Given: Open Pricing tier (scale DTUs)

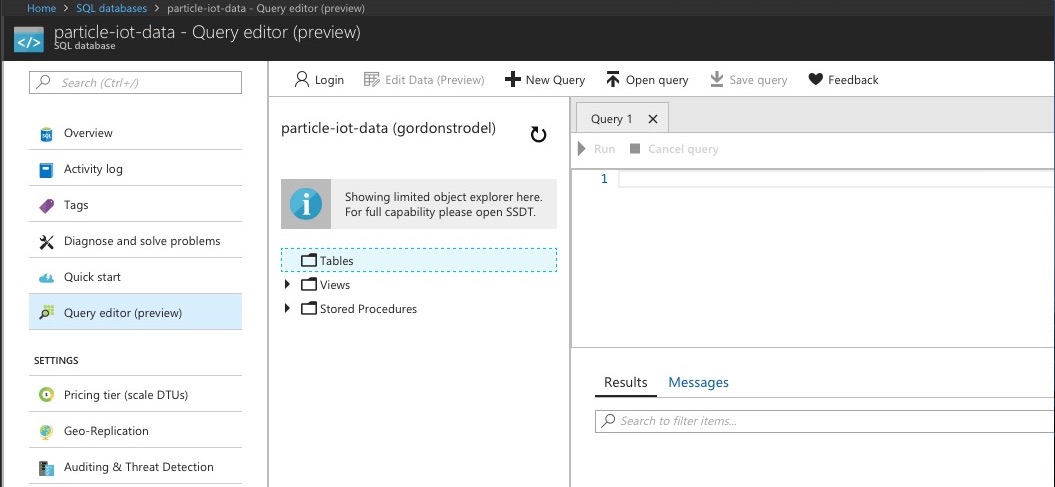Looking at the screenshot, I should pyautogui.click(x=135, y=395).
